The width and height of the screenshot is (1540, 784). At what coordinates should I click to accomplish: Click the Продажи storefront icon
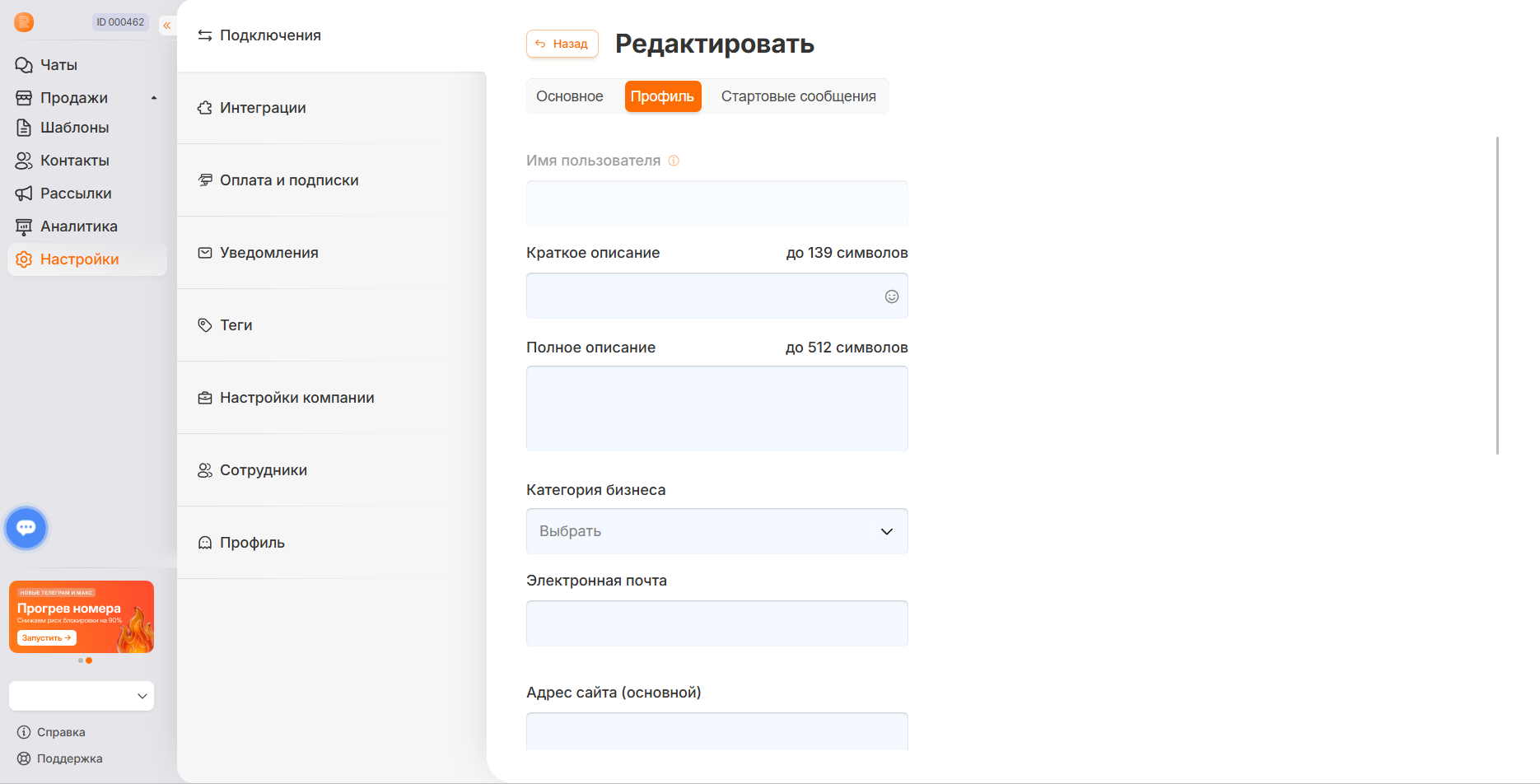[x=24, y=98]
